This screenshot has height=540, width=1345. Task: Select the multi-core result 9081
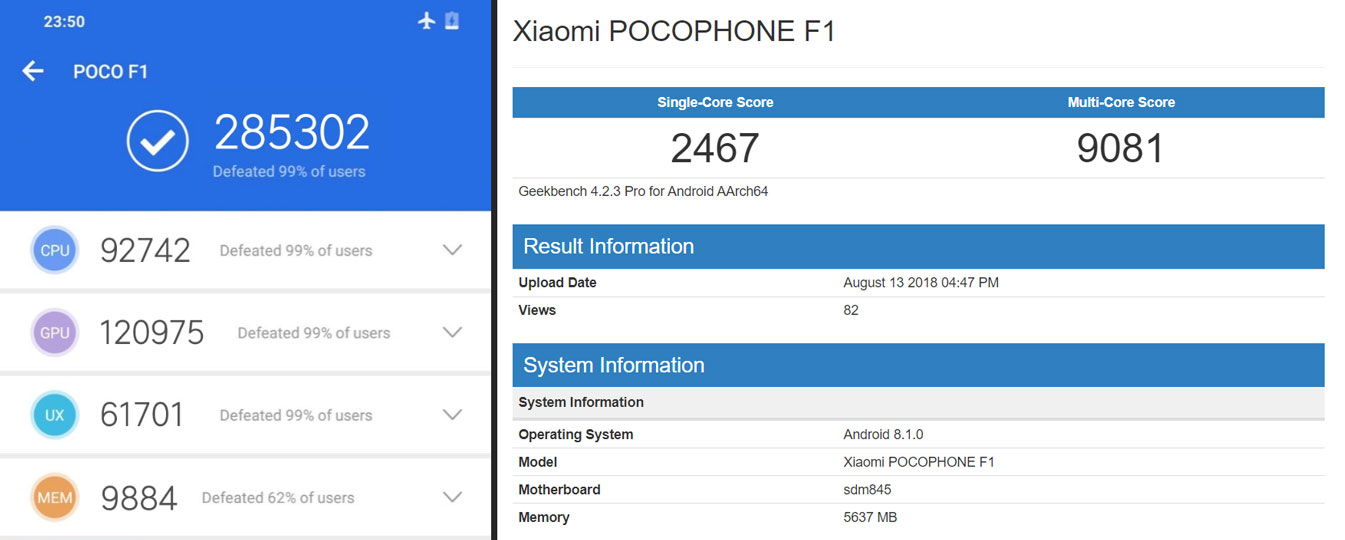coord(1121,148)
